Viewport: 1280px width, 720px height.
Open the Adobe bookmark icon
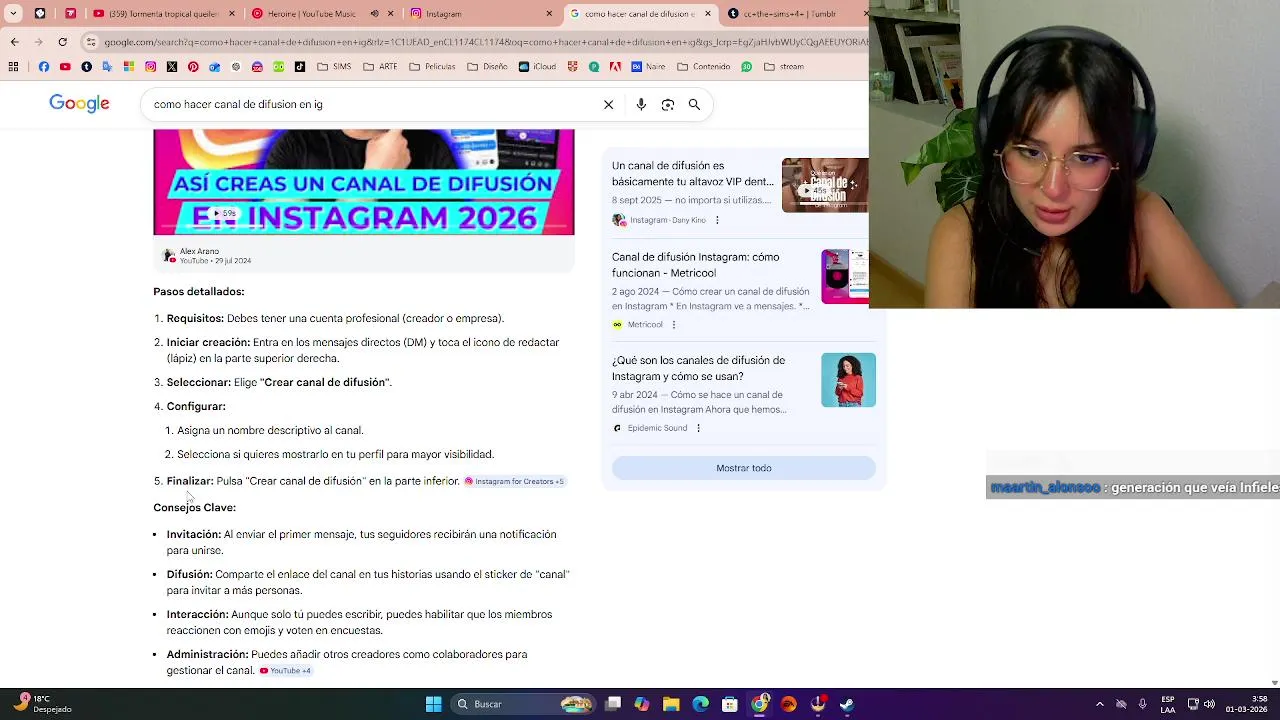[615, 67]
